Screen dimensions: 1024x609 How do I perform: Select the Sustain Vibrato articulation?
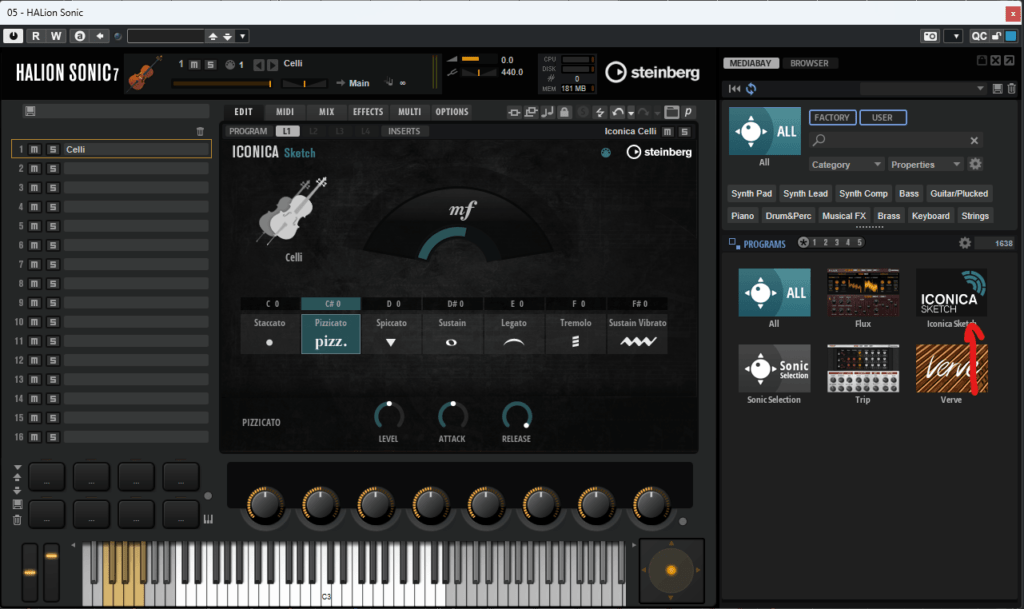point(637,333)
